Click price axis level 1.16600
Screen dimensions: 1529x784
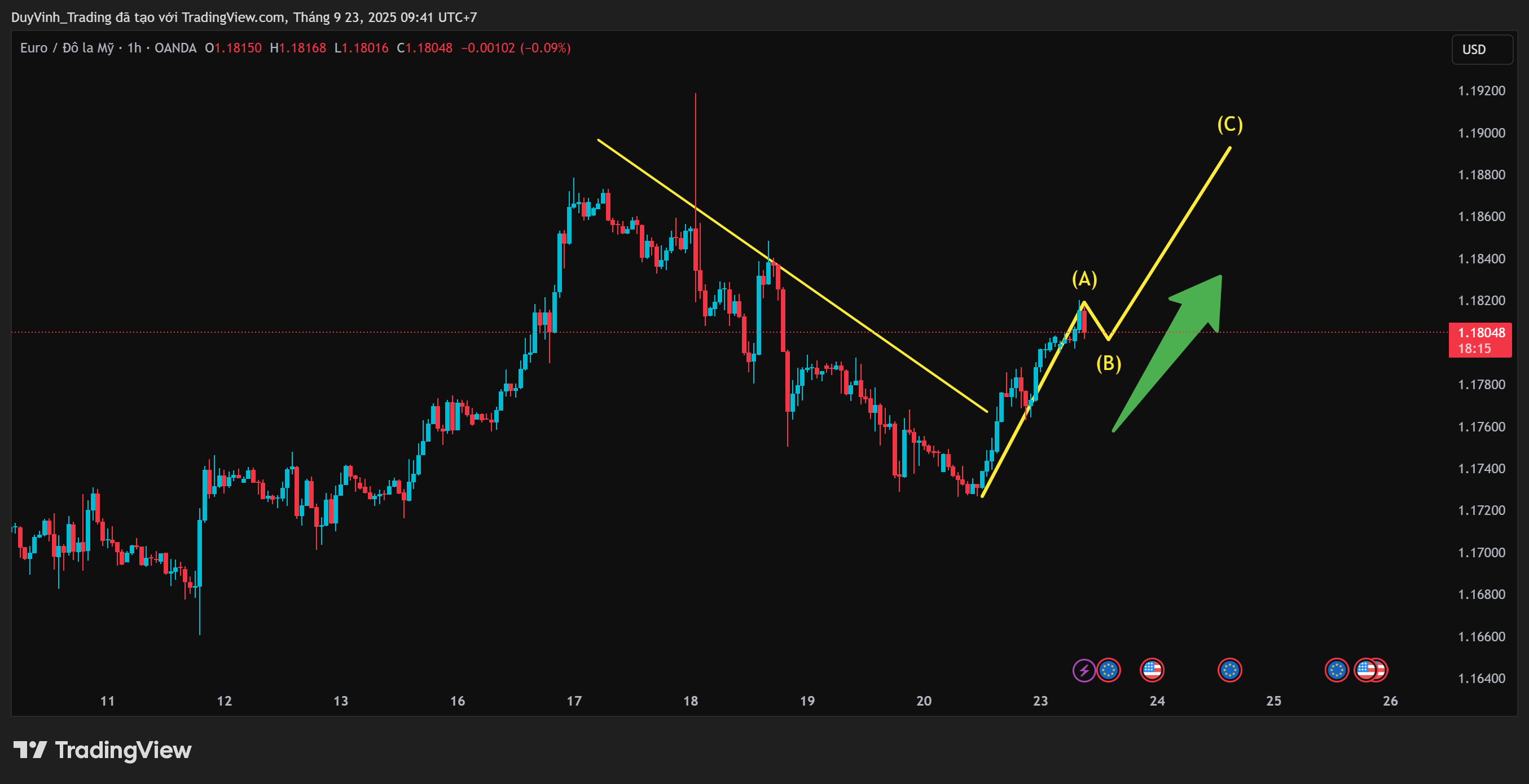click(x=1482, y=637)
